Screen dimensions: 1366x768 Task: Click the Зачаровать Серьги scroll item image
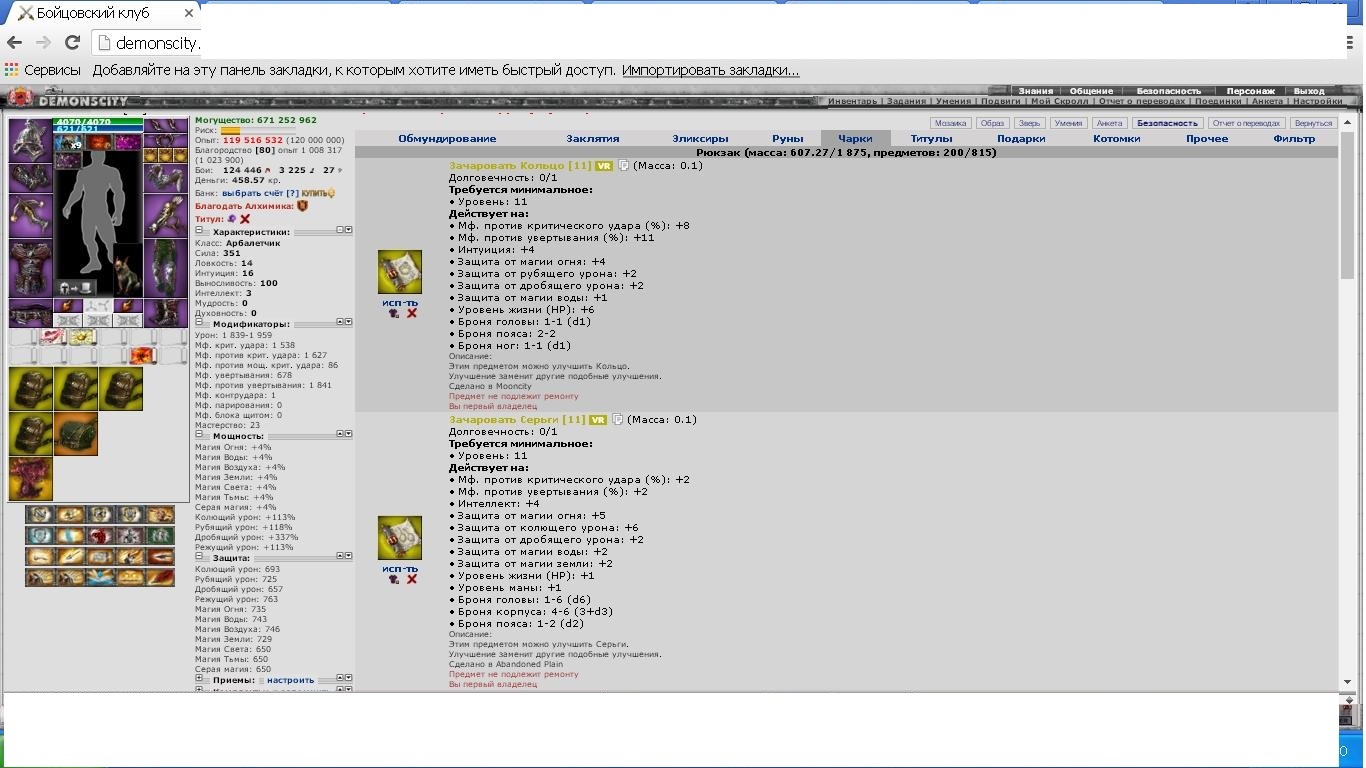(400, 538)
